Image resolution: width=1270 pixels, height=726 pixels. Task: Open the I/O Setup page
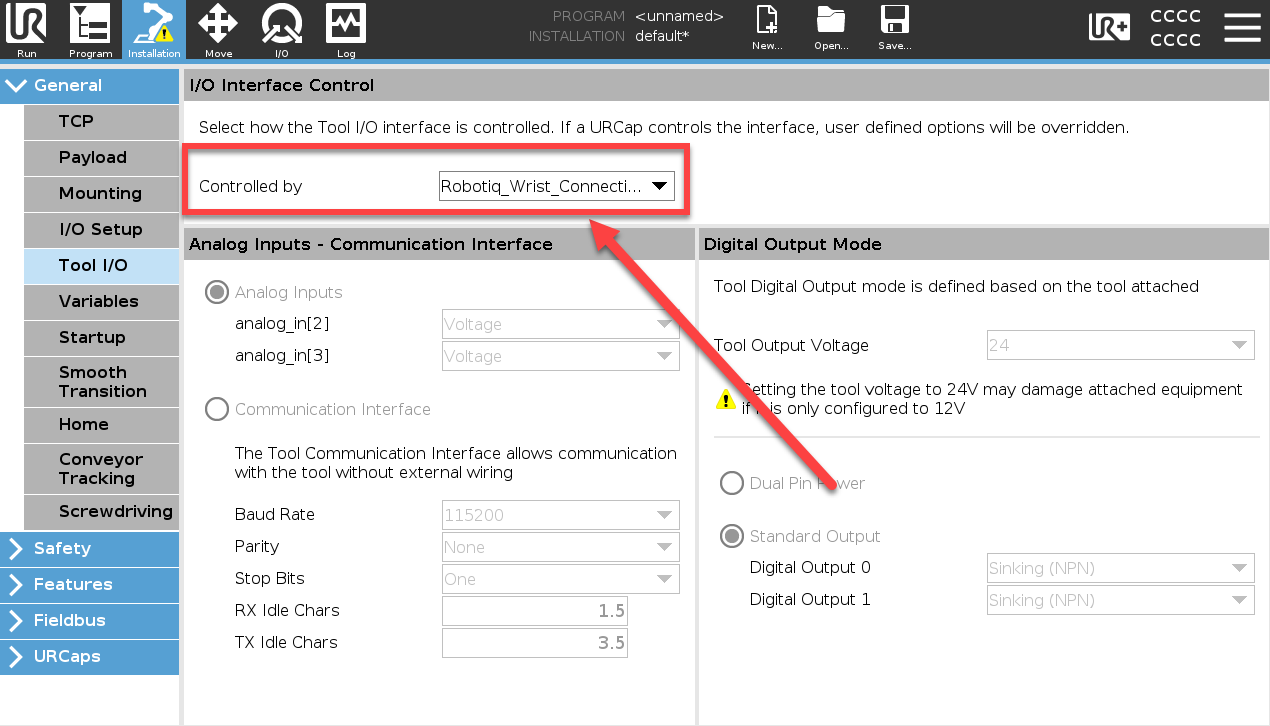(102, 229)
